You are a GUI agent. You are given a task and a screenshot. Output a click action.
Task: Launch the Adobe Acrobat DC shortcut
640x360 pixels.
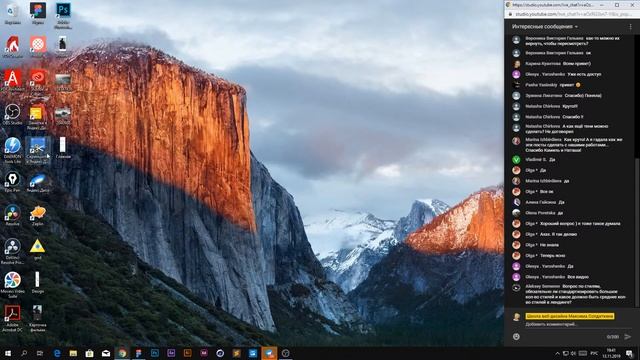pos(13,318)
